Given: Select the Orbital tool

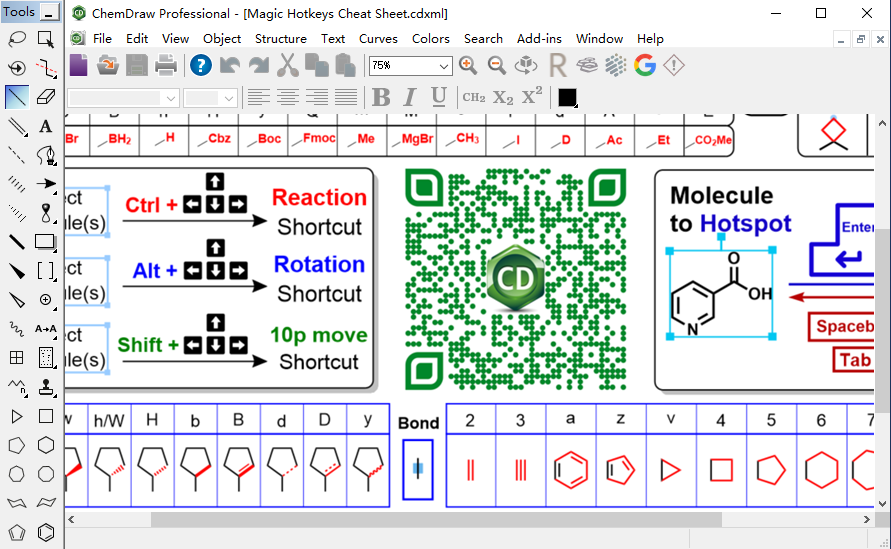Looking at the screenshot, I should (x=45, y=213).
